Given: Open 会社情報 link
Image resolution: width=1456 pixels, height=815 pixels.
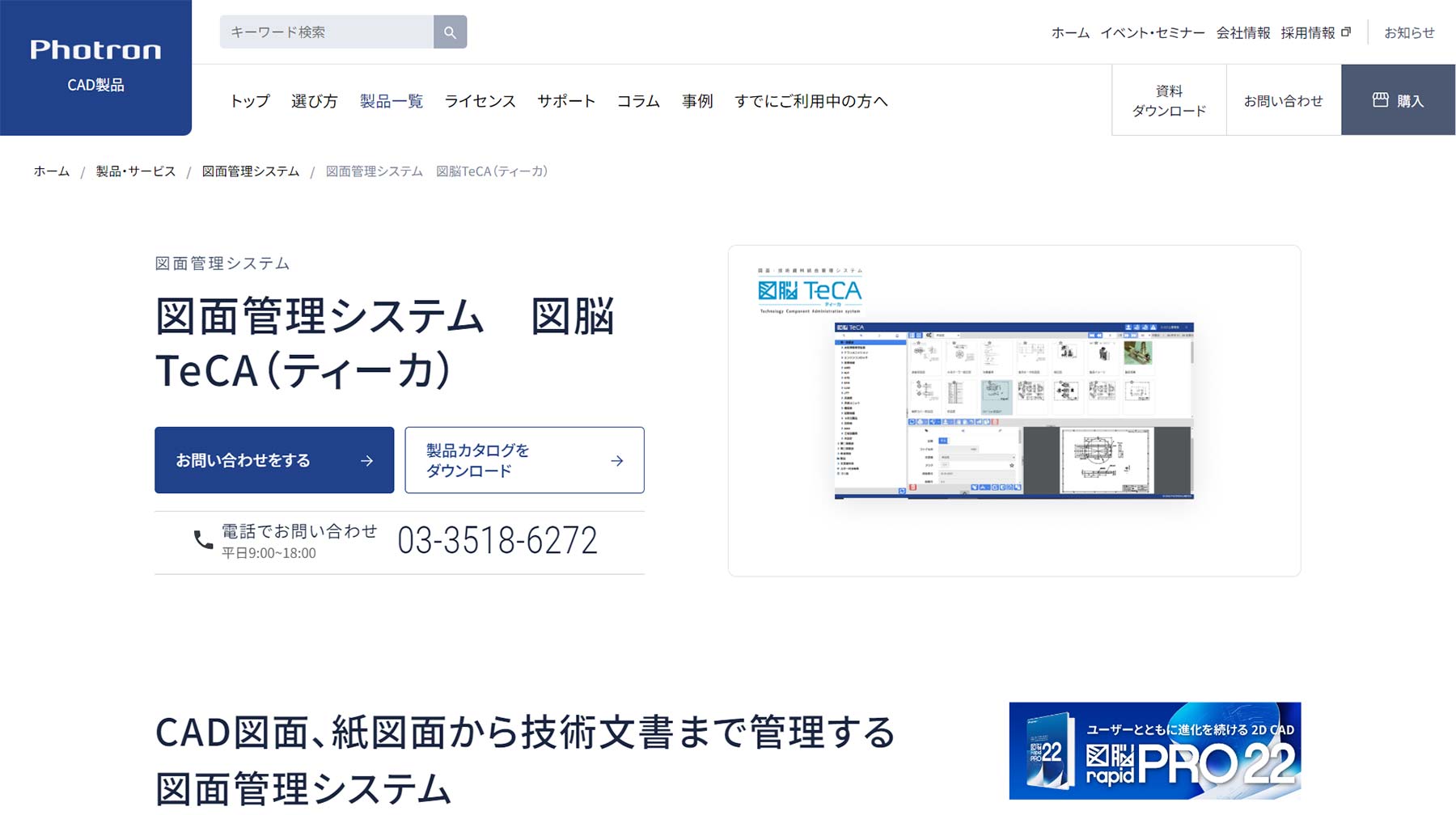Looking at the screenshot, I should (x=1243, y=33).
